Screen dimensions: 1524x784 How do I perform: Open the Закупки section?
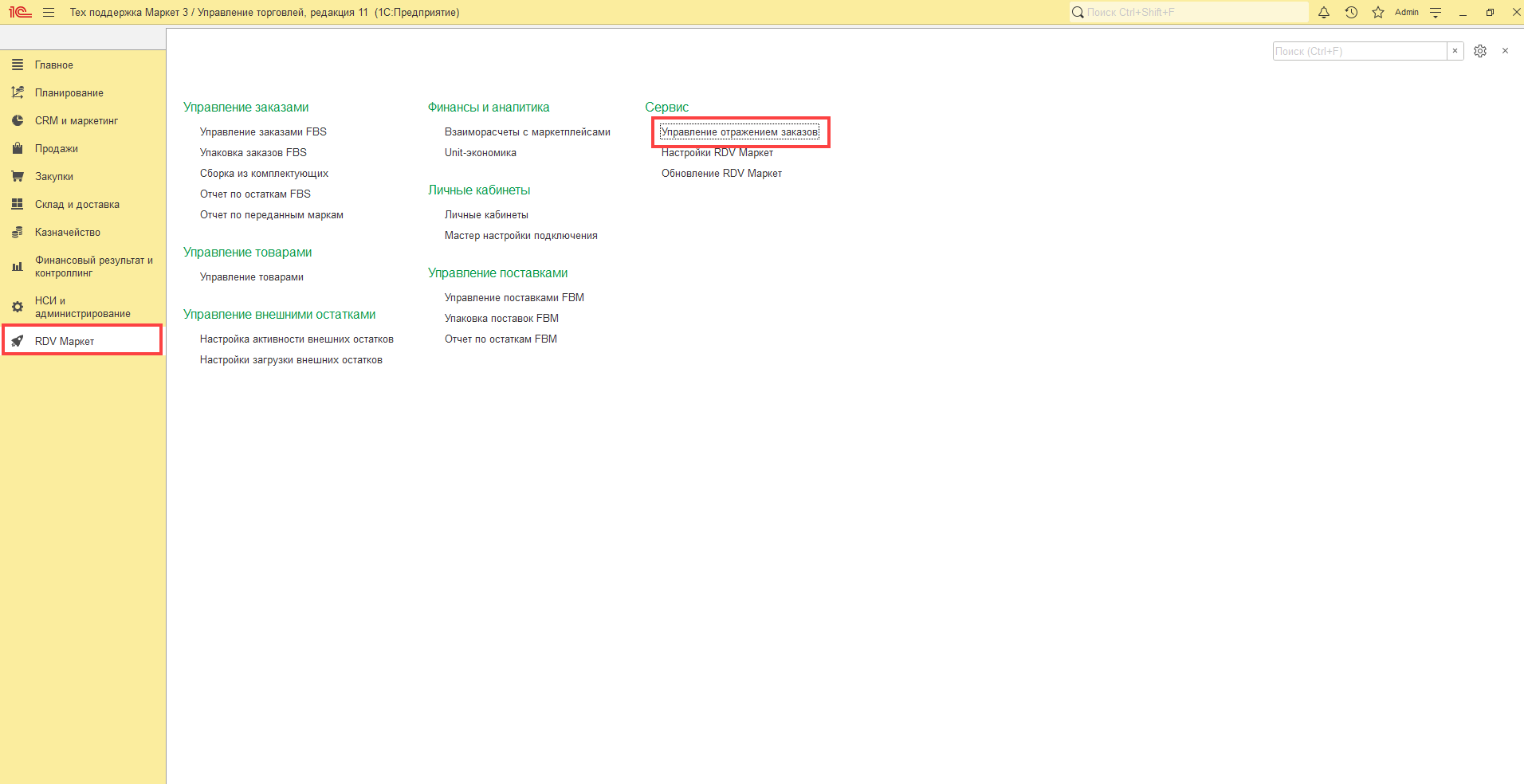[83, 177]
